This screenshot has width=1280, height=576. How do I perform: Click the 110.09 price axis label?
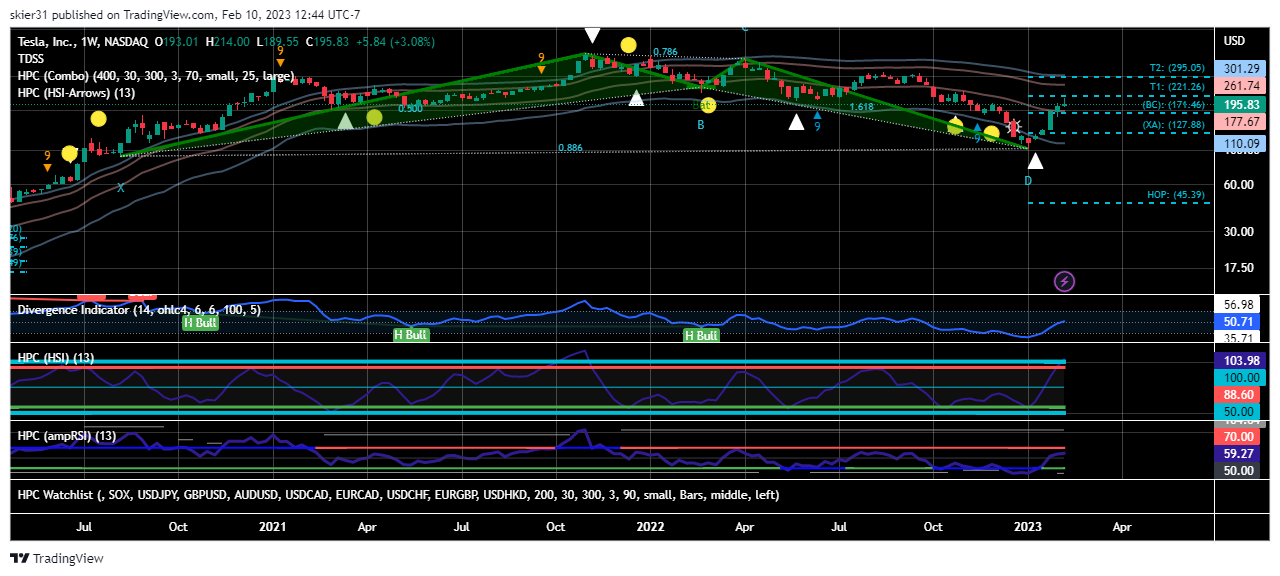[x=1241, y=144]
